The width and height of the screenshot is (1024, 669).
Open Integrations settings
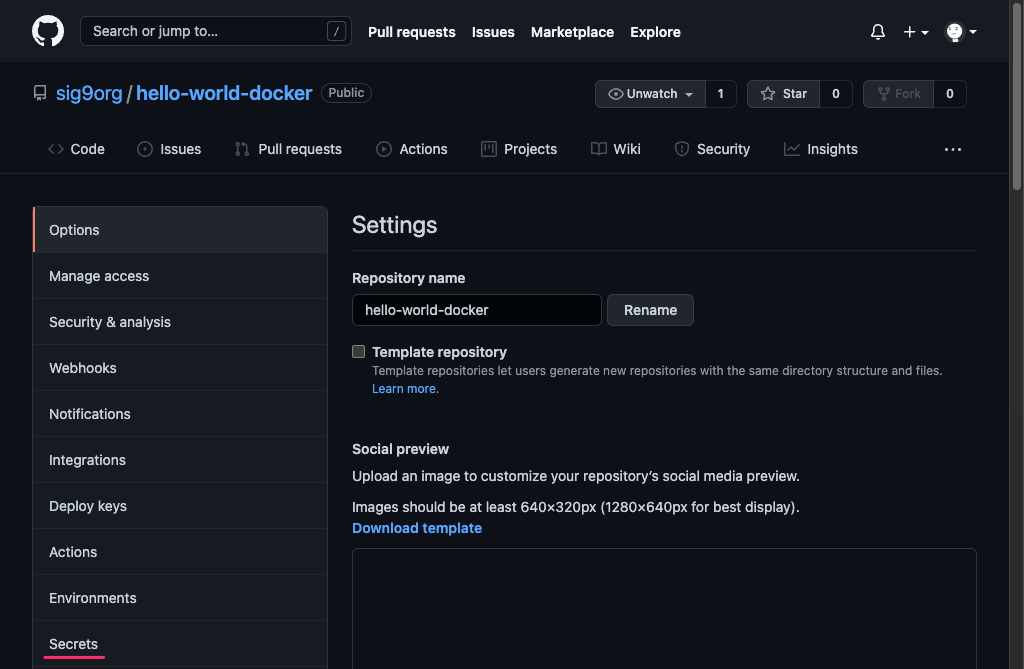[x=180, y=460]
